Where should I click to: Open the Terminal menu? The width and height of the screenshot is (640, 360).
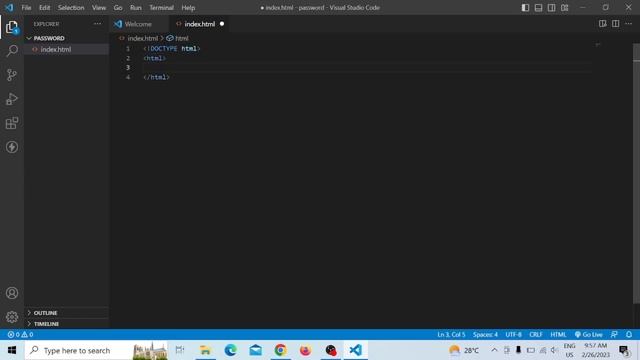pos(162,8)
